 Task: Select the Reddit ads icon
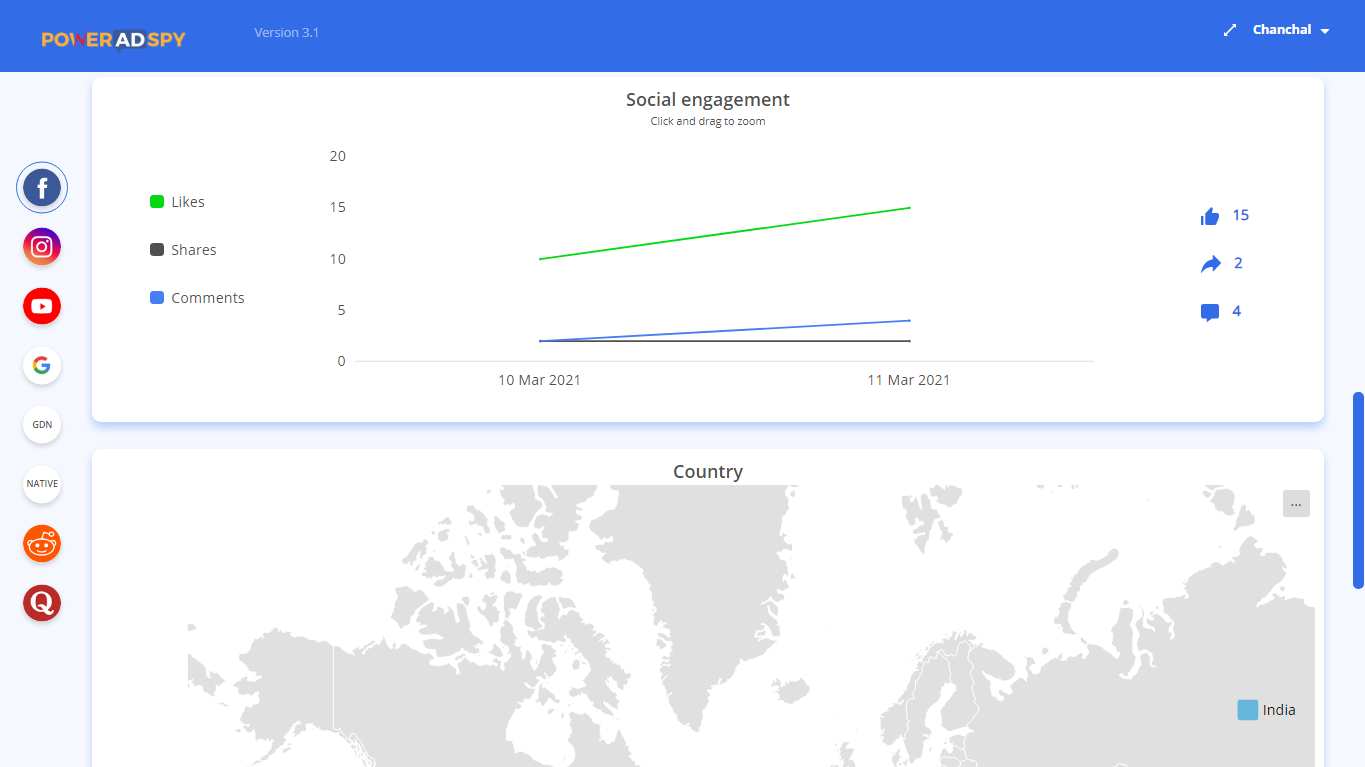[x=42, y=543]
